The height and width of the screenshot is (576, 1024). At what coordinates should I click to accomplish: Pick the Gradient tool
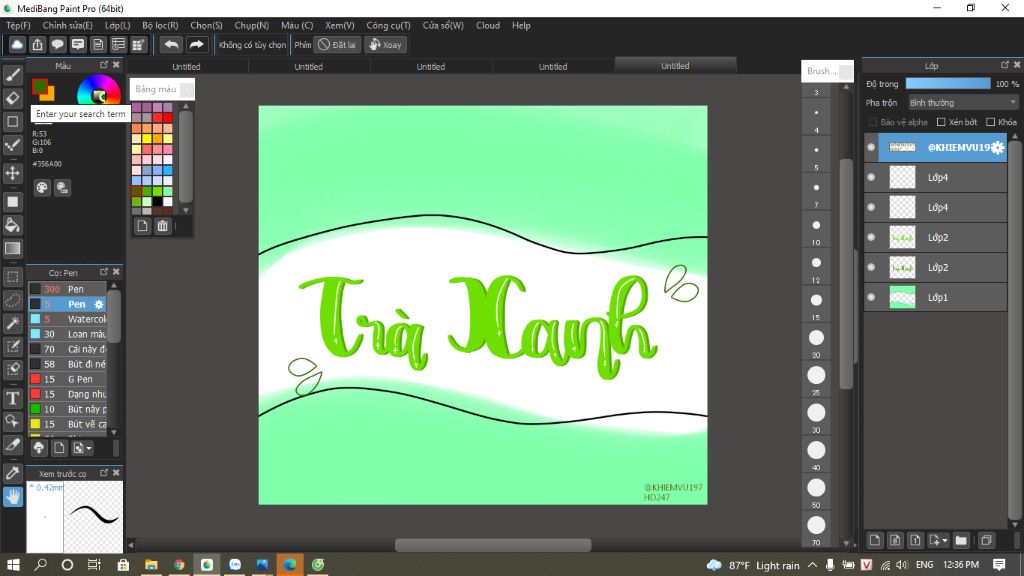pyautogui.click(x=12, y=248)
